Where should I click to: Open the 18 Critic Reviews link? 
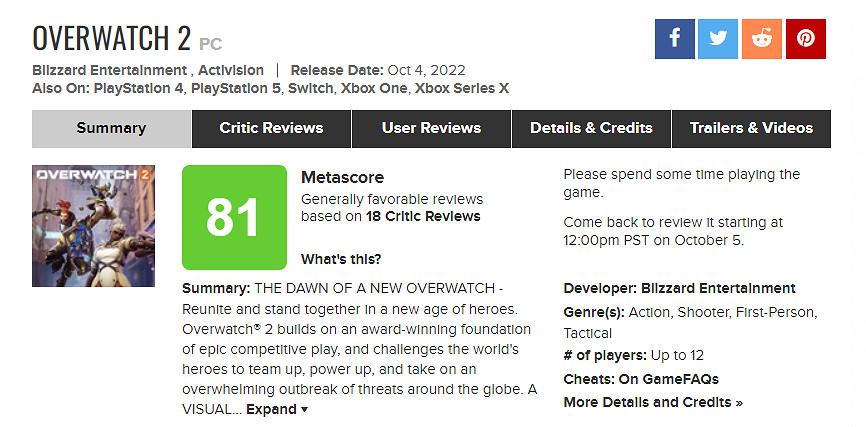423,216
